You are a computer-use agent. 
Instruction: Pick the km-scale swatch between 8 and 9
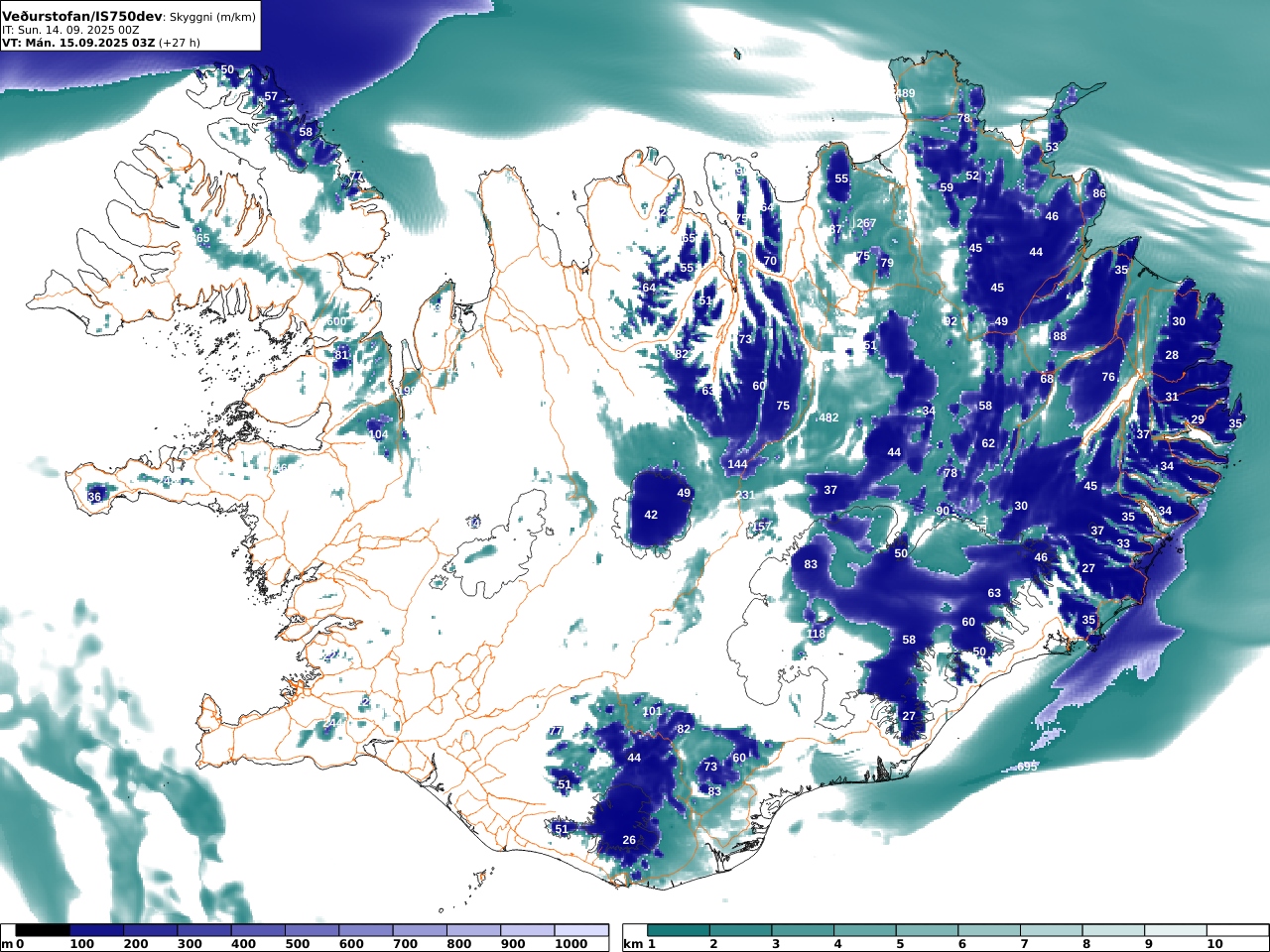1112,930
